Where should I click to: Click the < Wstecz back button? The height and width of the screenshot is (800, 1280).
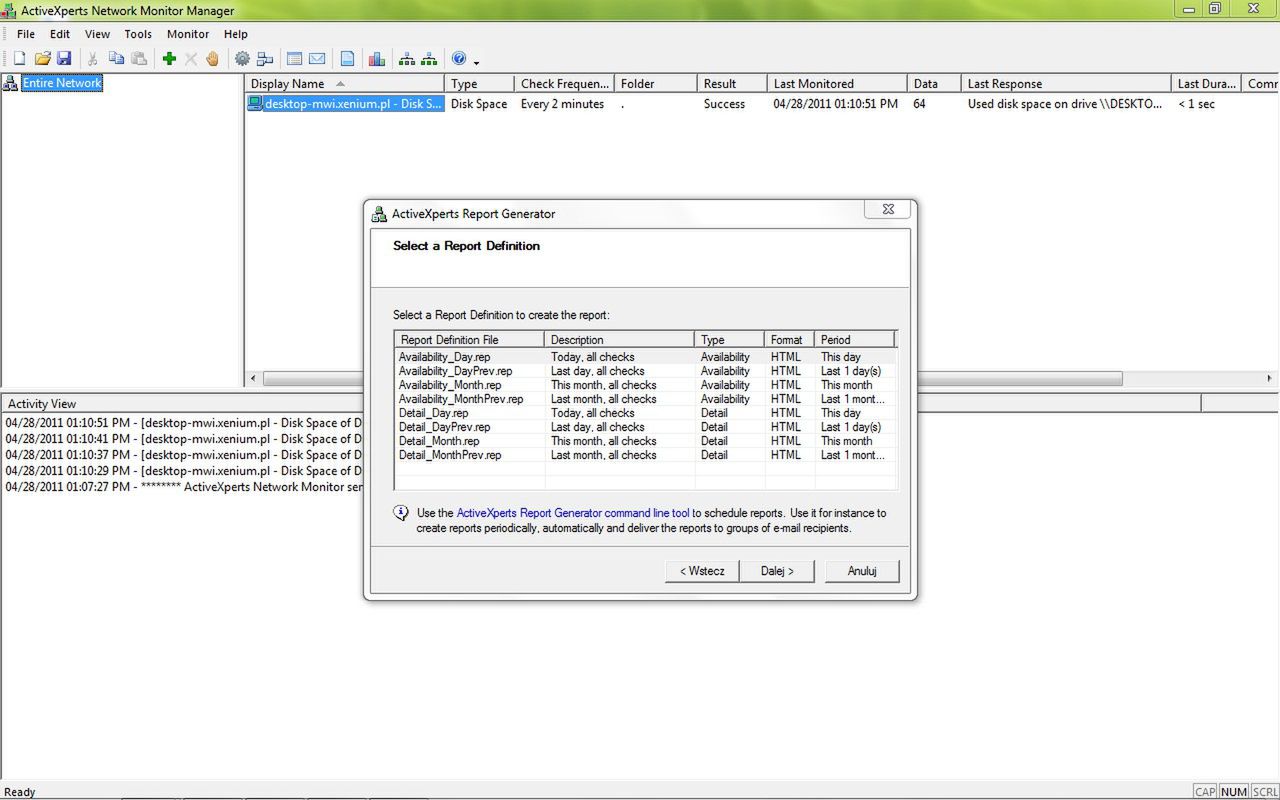point(702,571)
